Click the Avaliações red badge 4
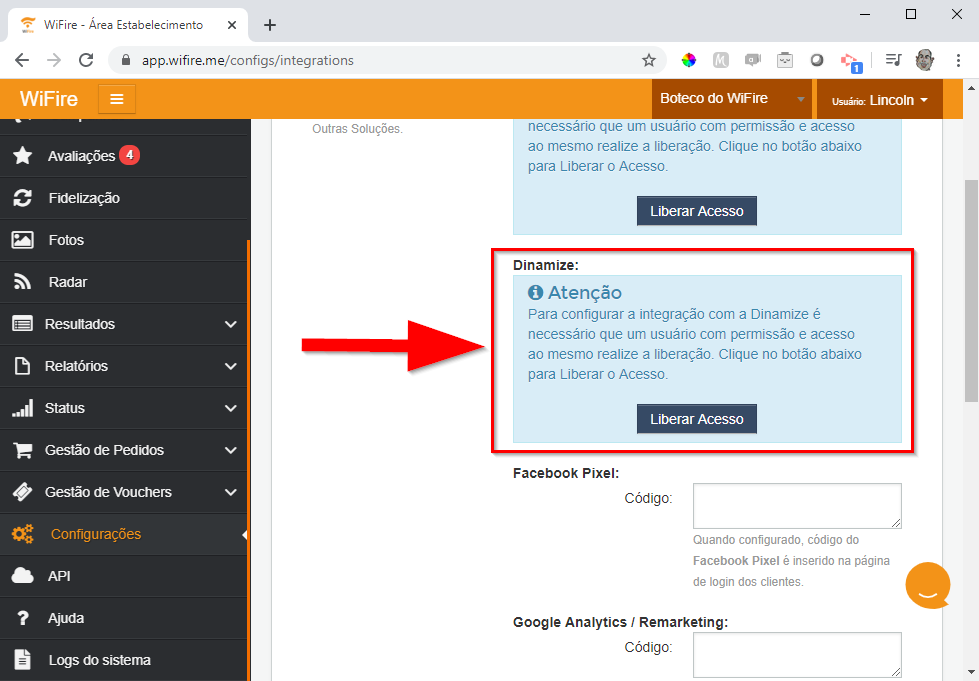Screen dimensions: 979x681 (x=129, y=154)
